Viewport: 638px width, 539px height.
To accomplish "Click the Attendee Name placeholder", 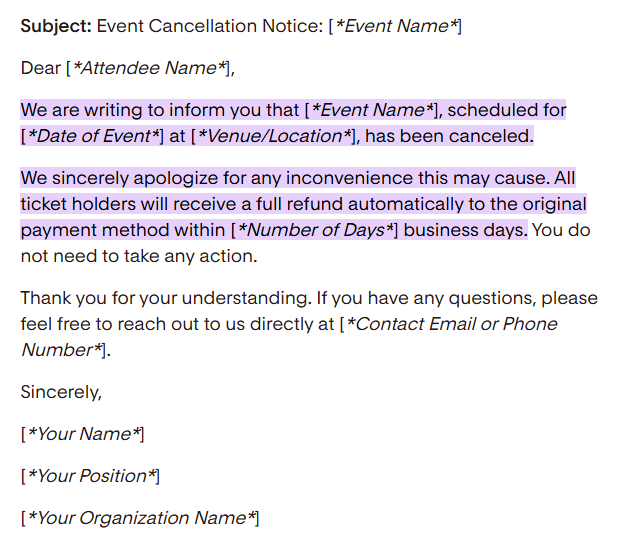I will click(x=148, y=68).
